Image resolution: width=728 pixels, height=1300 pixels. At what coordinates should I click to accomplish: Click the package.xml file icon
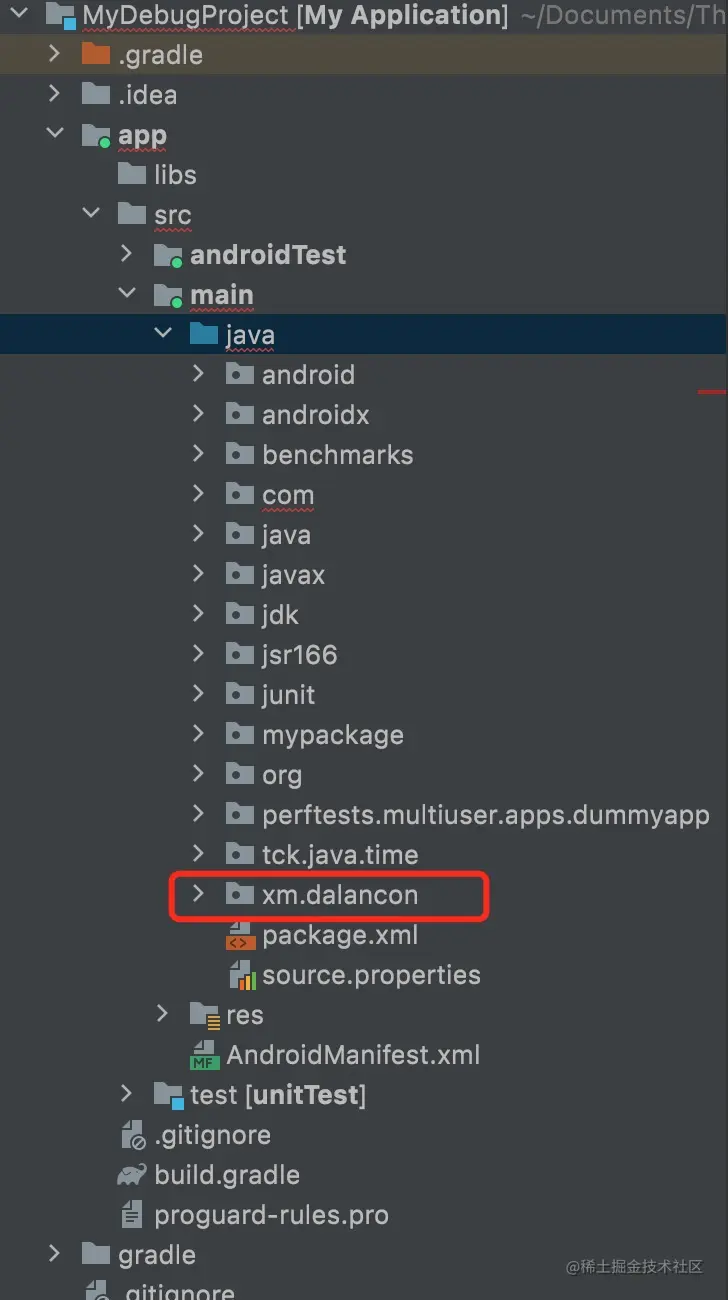[241, 935]
